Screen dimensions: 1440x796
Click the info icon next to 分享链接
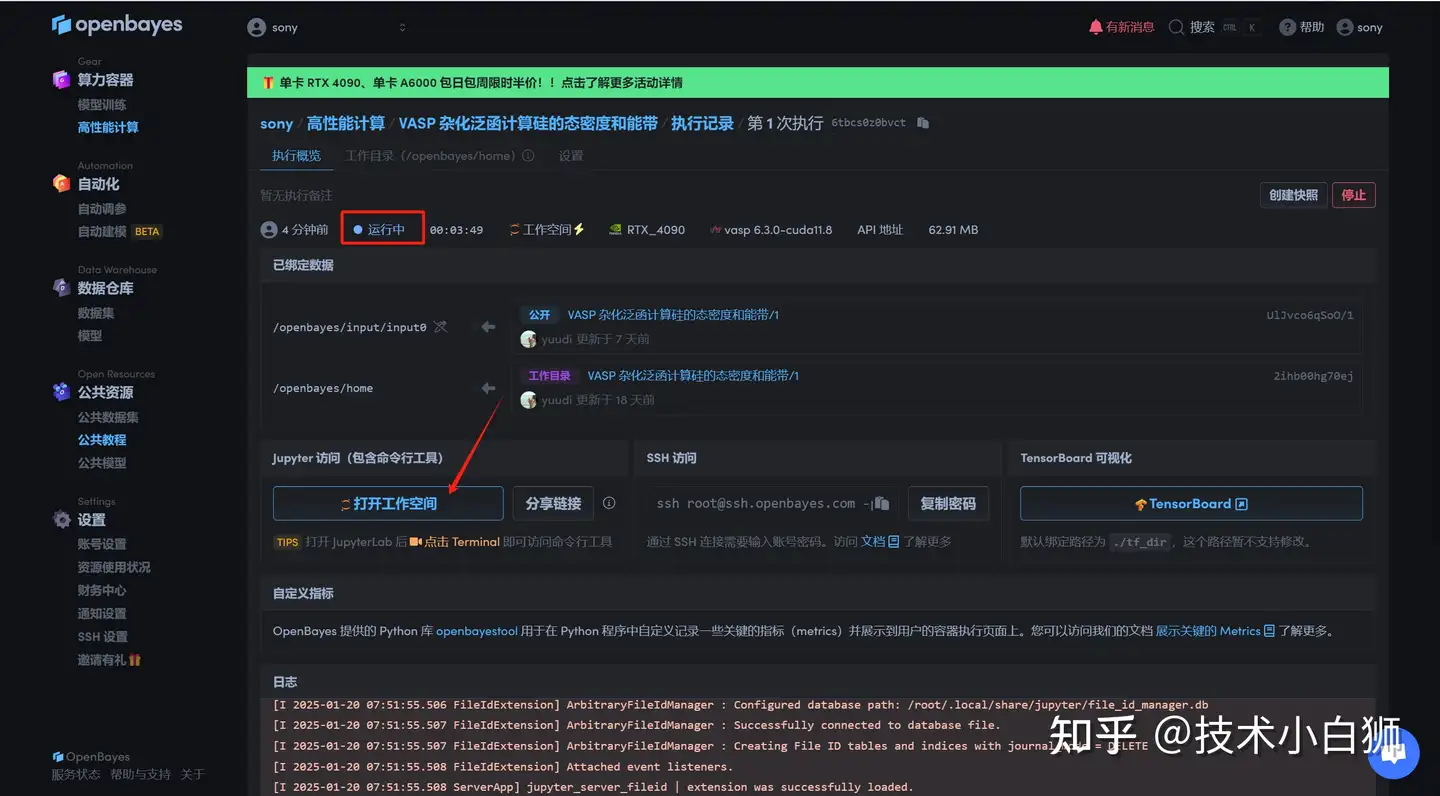point(609,503)
